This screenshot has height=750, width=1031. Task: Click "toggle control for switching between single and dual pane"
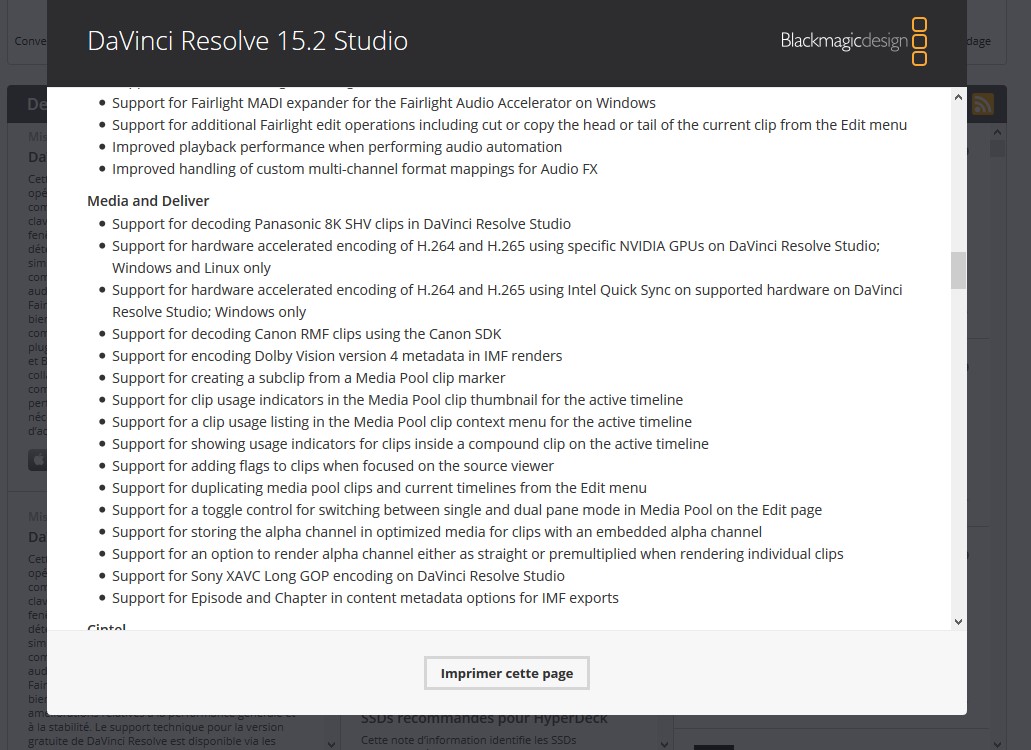(x=467, y=510)
